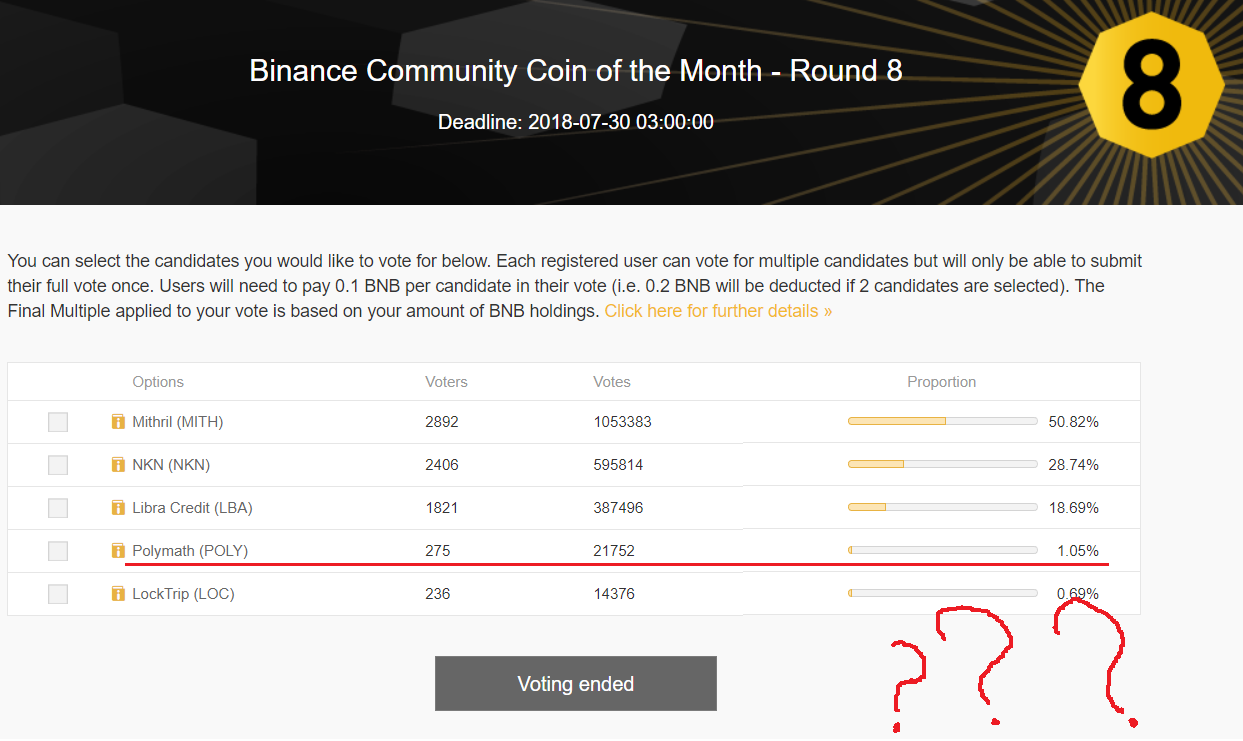
Task: Tick the LockTrip (LOC) checkbox
Action: click(x=58, y=594)
